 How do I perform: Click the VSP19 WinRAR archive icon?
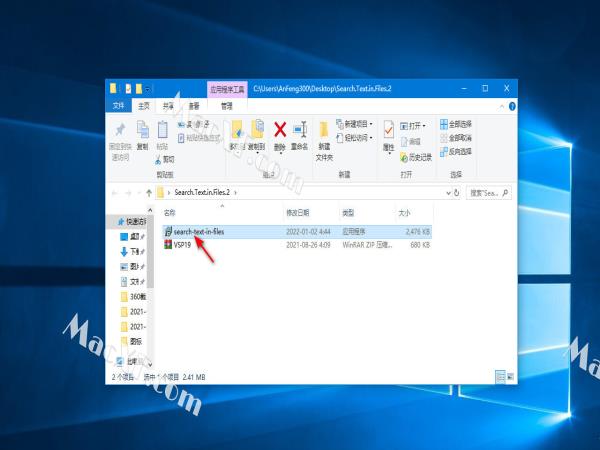tap(168, 245)
